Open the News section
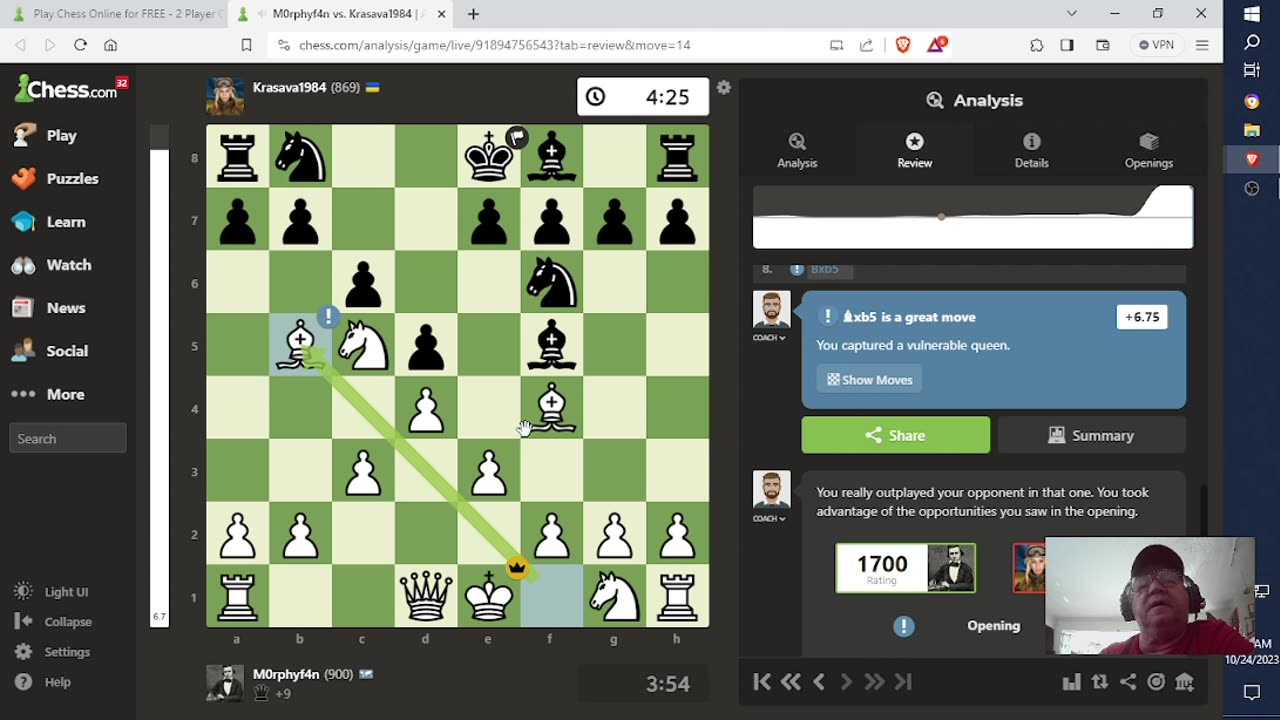The image size is (1280, 720). tap(48, 308)
